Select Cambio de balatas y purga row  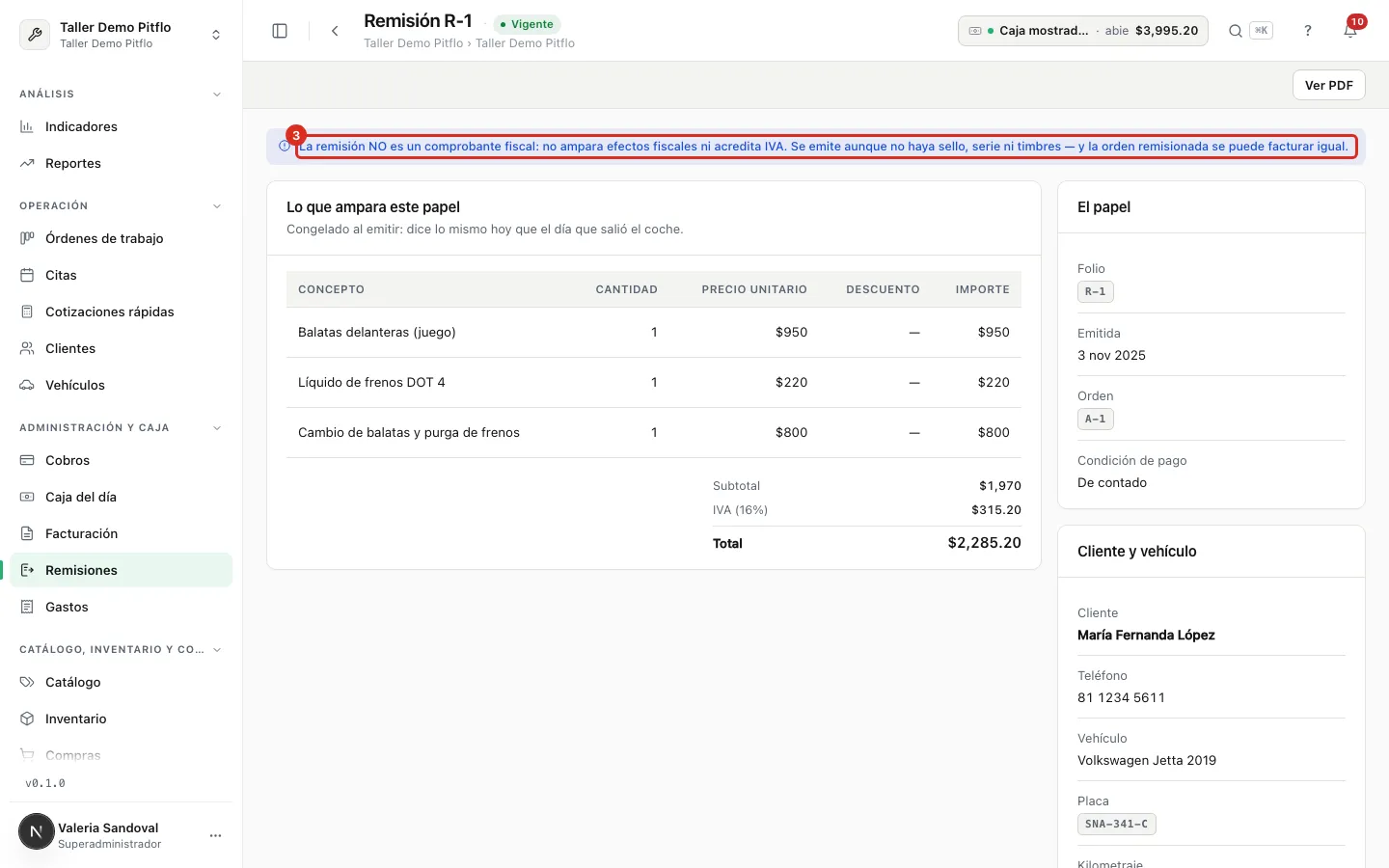653,432
